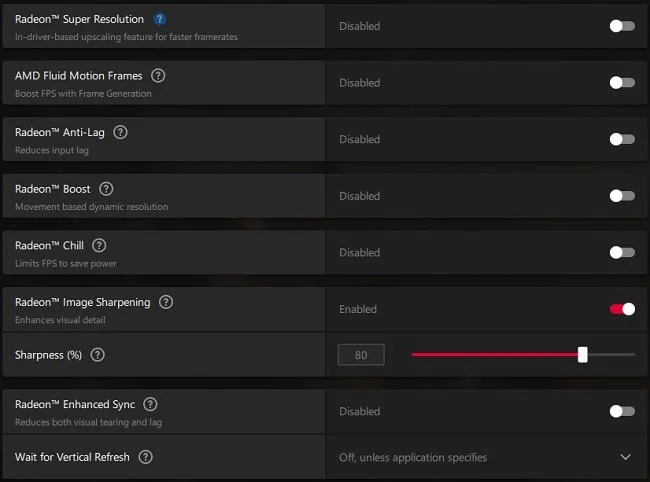Click 'Boost FPS with Frame Generation' text
The image size is (650, 482).
pos(83,94)
